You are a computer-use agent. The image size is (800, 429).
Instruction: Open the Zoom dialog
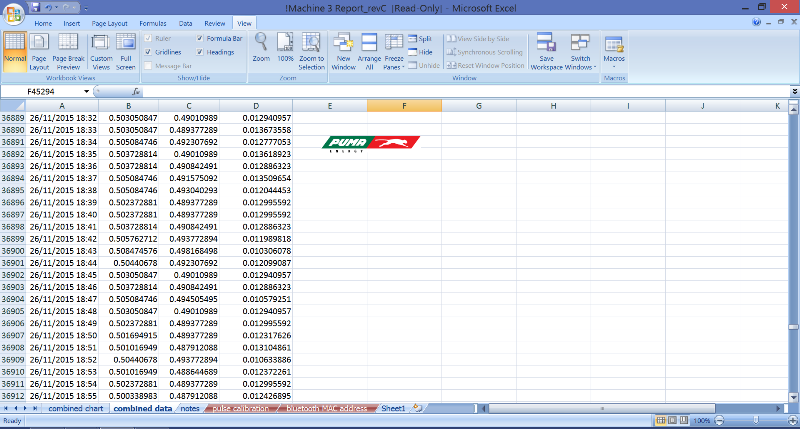coord(261,47)
